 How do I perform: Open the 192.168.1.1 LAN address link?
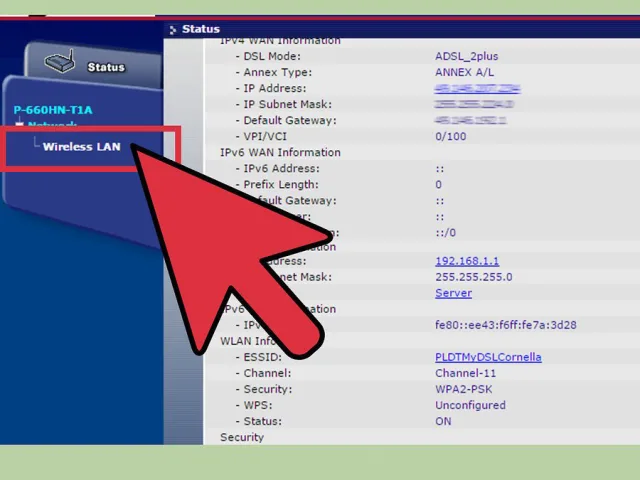point(467,261)
